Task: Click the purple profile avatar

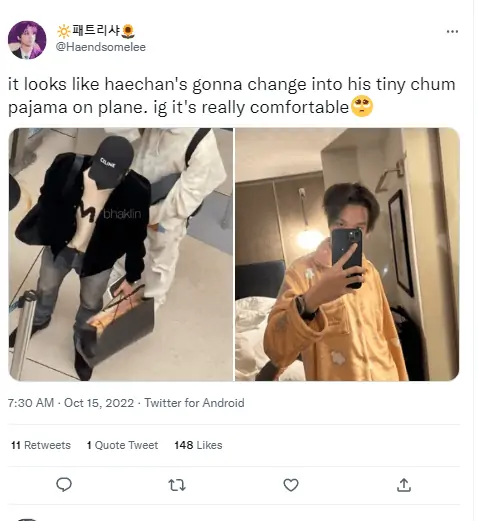Action: pyautogui.click(x=27, y=40)
